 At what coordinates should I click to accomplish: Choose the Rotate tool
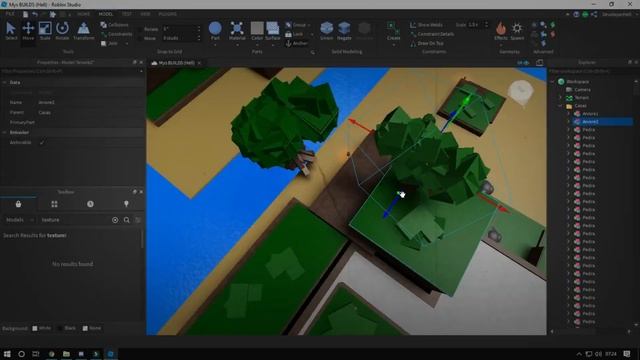[62, 31]
